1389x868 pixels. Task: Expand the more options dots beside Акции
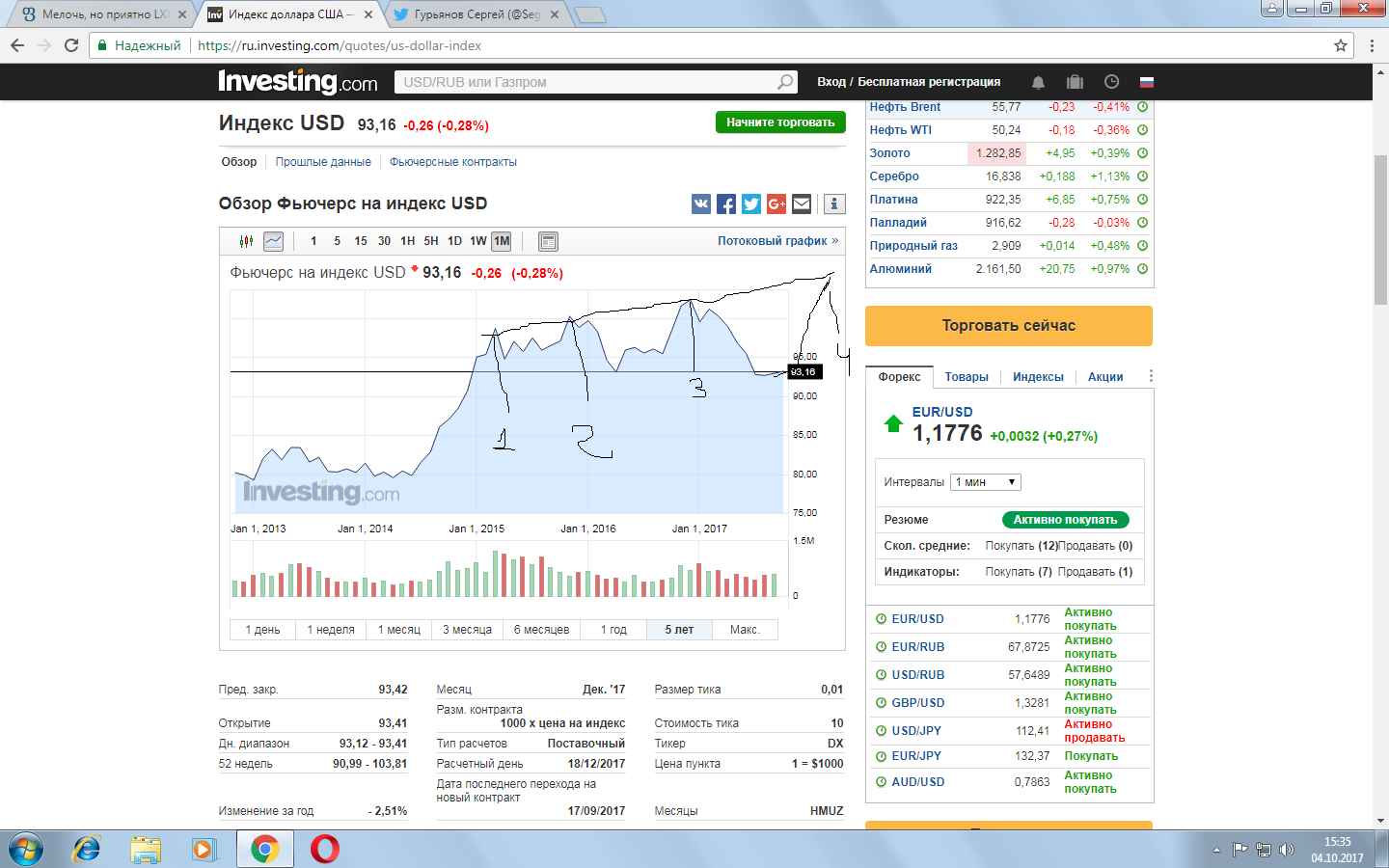click(x=1151, y=376)
